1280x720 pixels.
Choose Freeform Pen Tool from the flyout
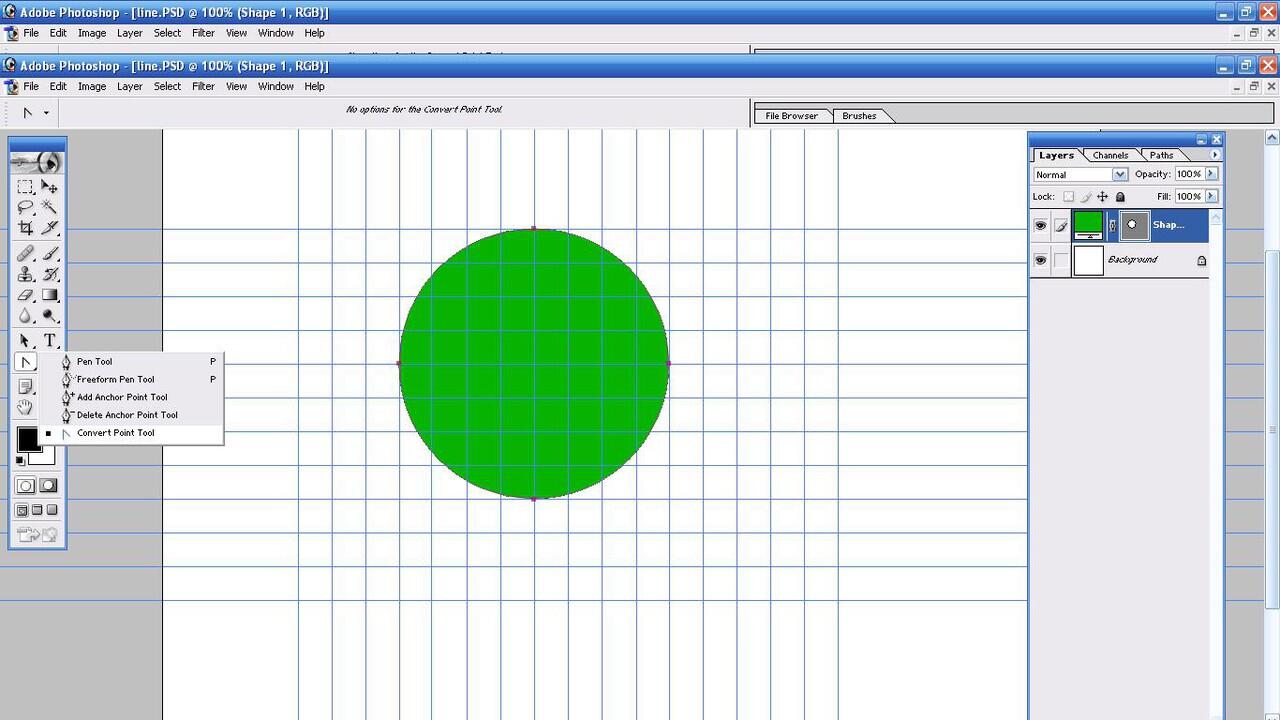115,379
